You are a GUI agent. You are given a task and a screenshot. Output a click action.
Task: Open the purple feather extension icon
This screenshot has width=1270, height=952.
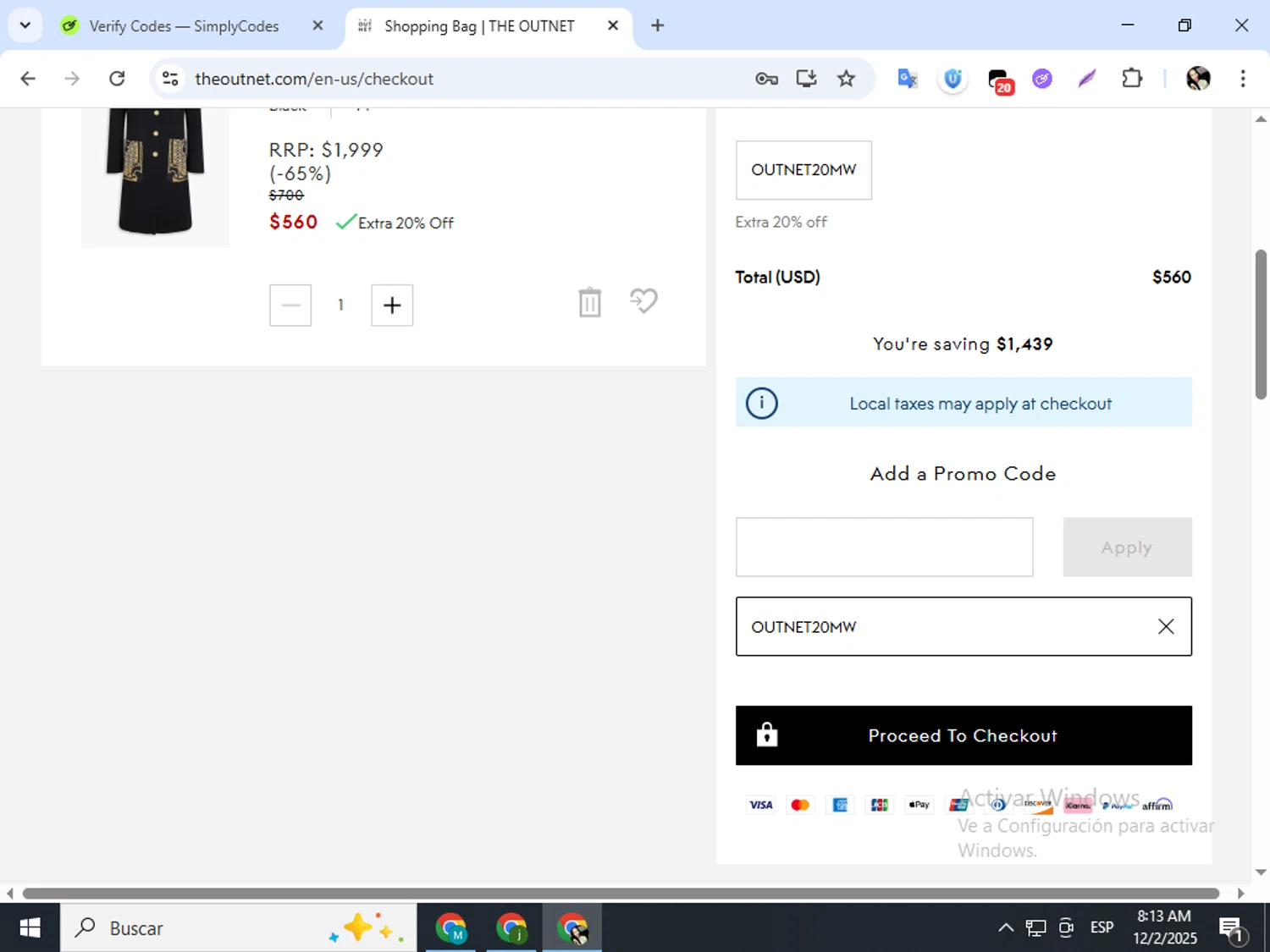[1087, 79]
